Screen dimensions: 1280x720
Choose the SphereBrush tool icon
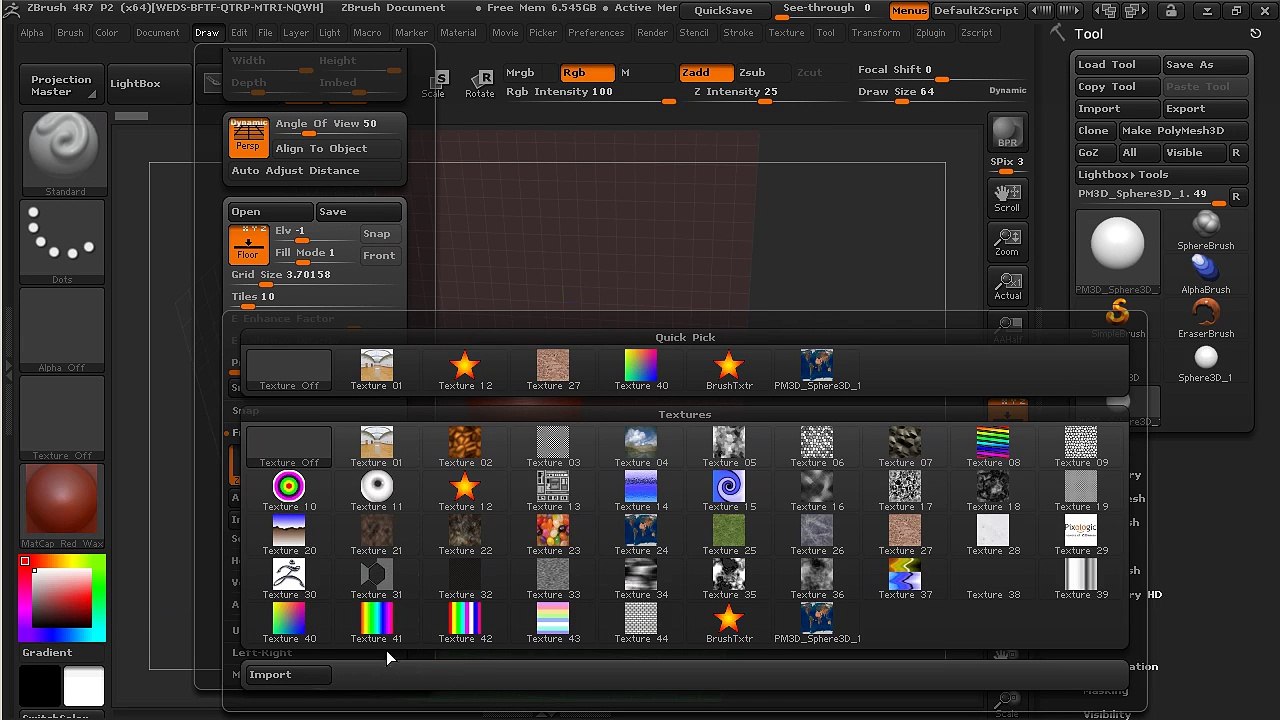[x=1206, y=230]
